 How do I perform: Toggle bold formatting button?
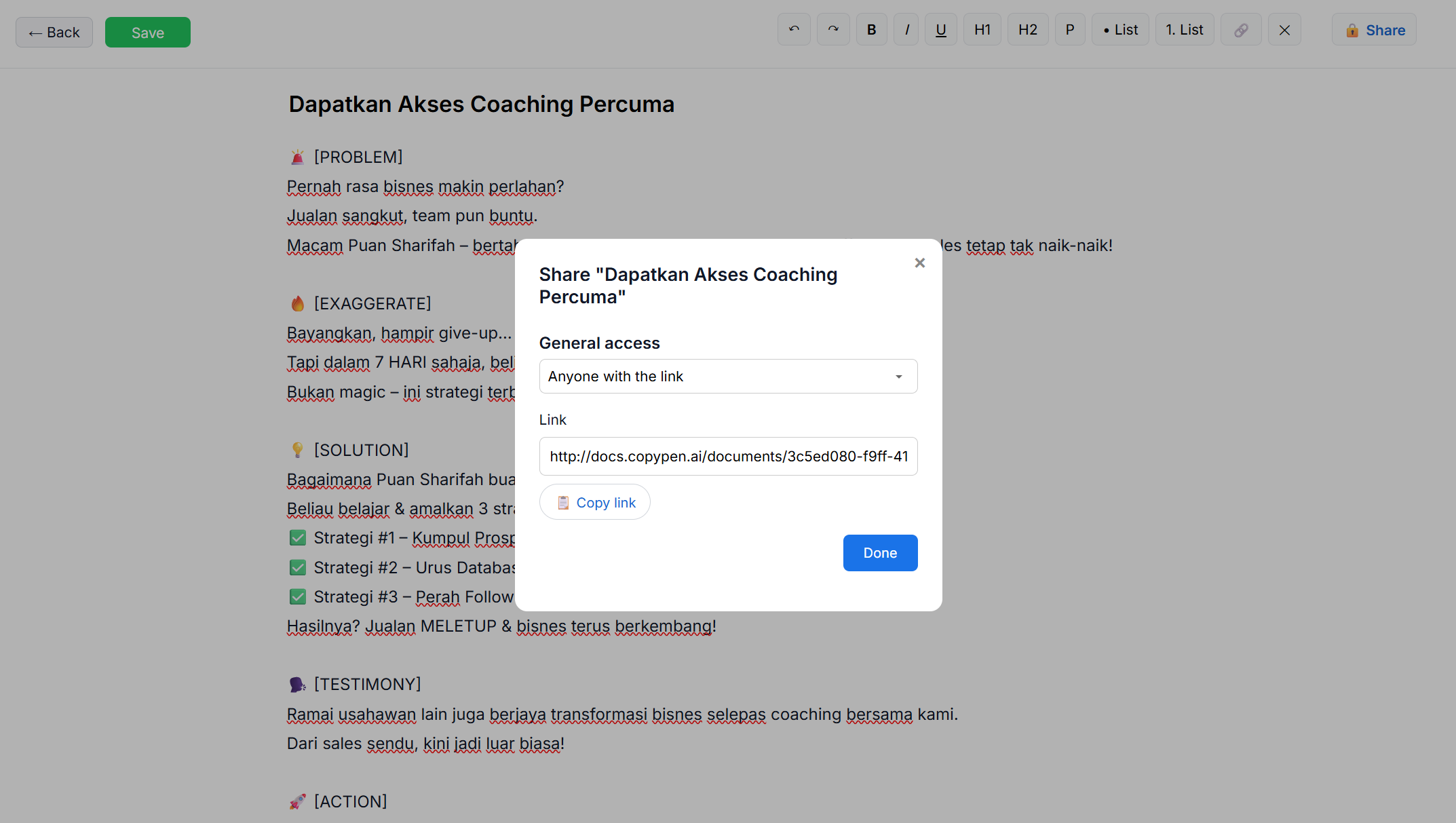(x=871, y=30)
